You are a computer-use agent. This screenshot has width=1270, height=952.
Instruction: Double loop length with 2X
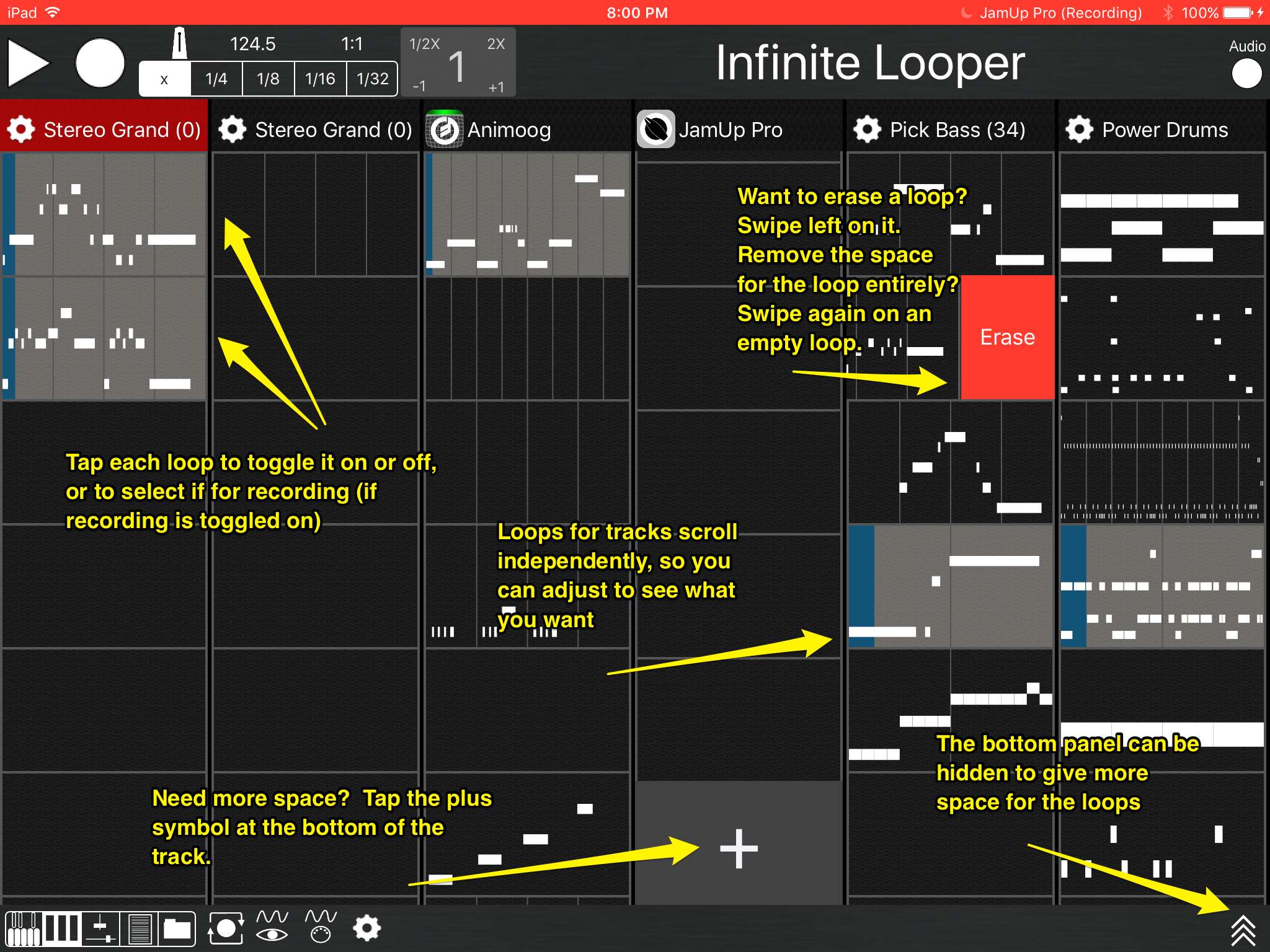pos(496,44)
